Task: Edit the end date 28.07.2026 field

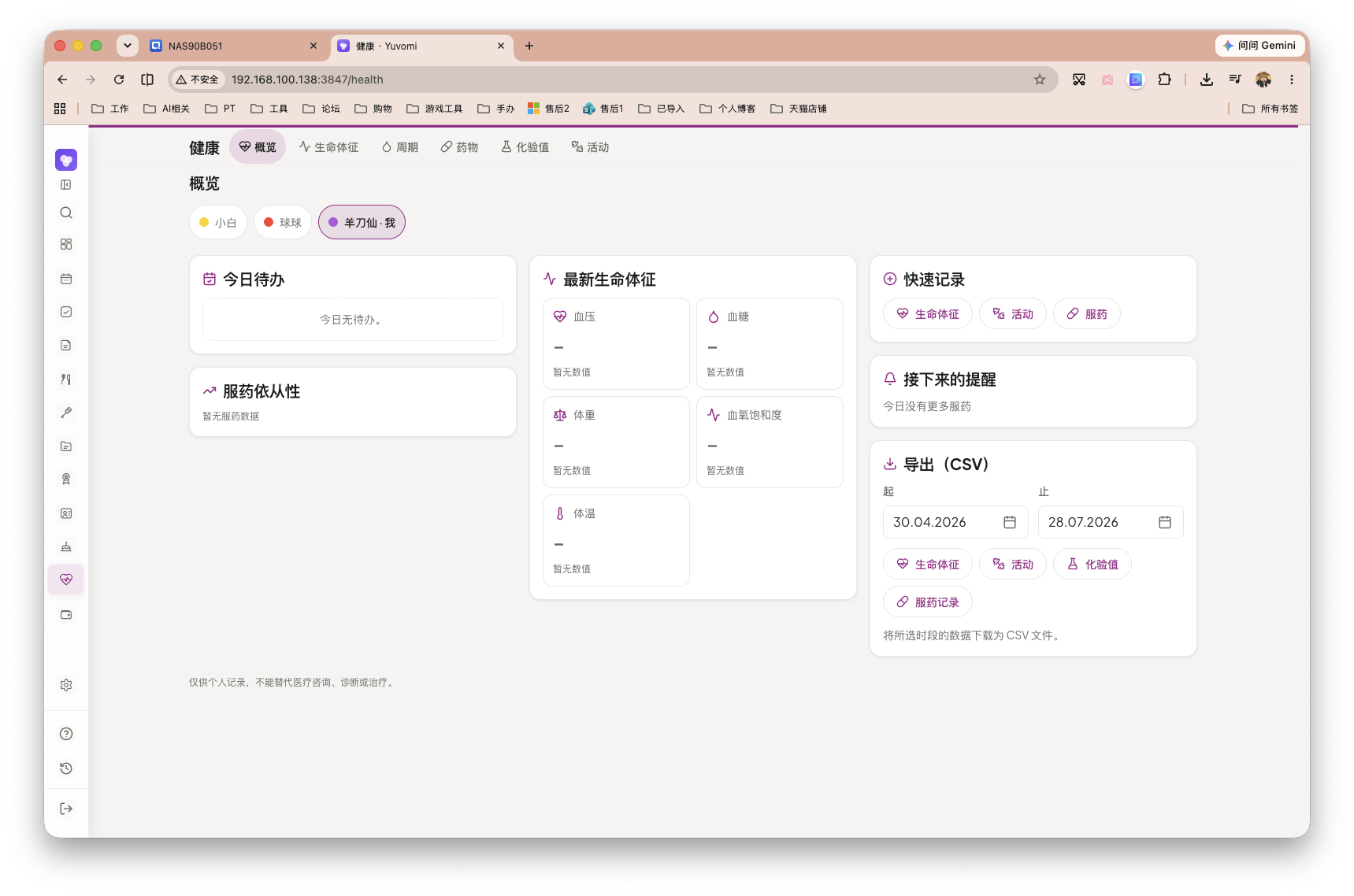Action: 1111,522
